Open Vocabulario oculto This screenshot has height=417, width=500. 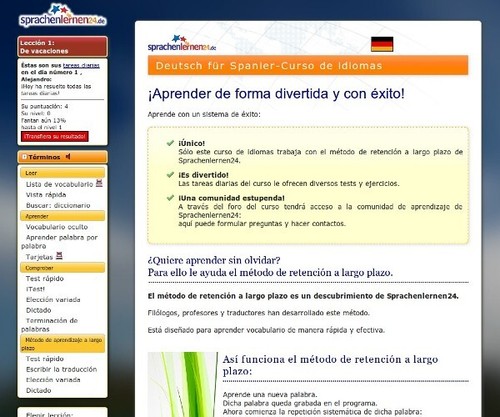point(57,227)
